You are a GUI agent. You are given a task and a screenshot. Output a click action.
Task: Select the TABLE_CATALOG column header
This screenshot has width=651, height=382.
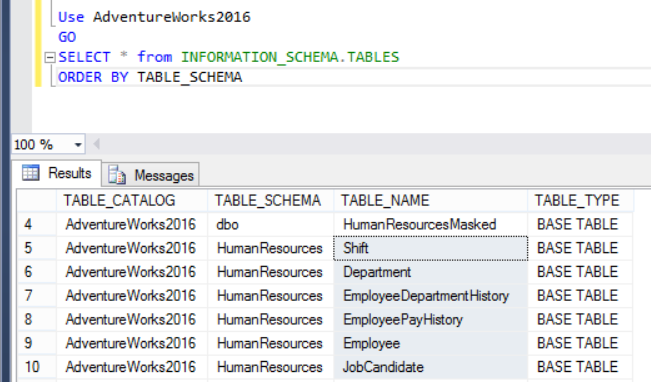click(x=132, y=201)
